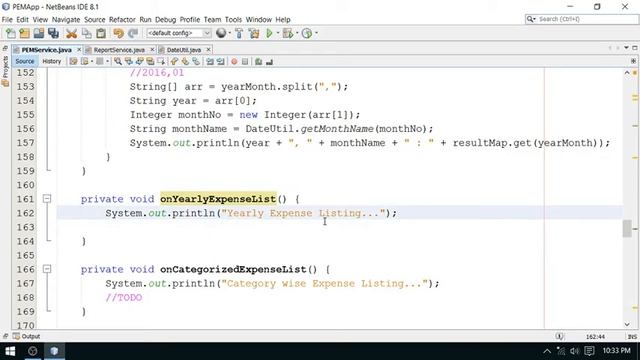The width and height of the screenshot is (640, 360).
Task: Switch editor to Source view
Action: pyautogui.click(x=24, y=61)
